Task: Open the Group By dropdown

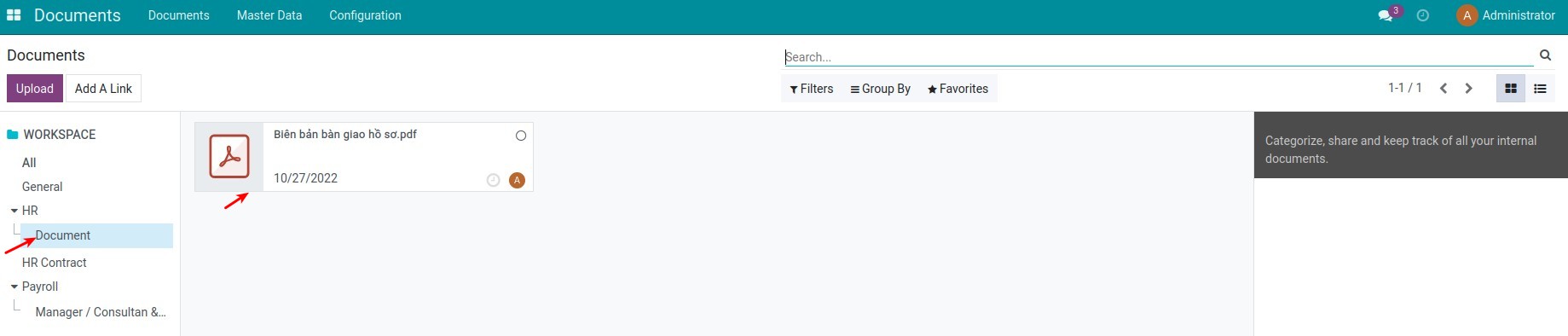Action: point(880,89)
